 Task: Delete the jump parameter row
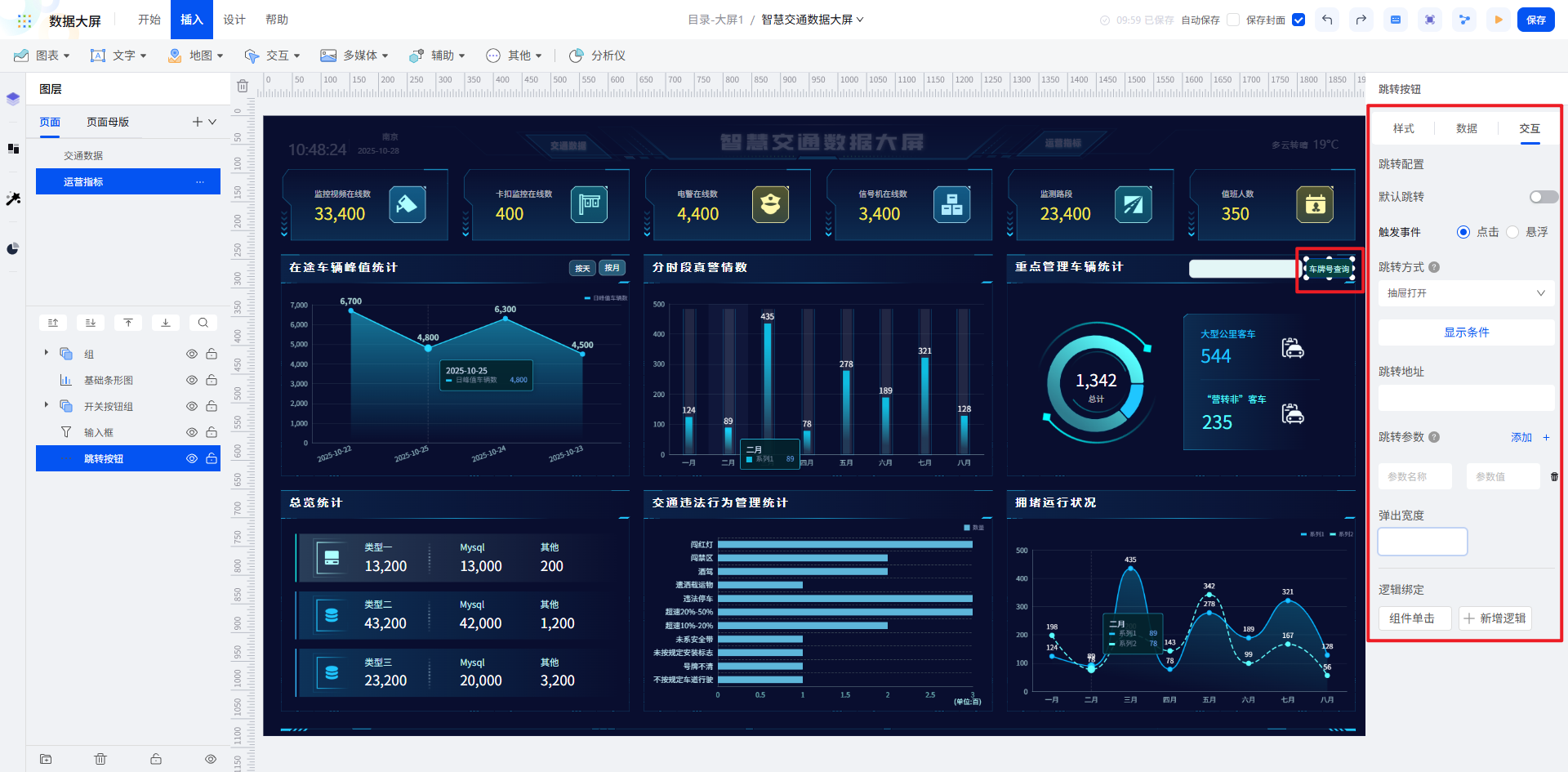coord(1553,476)
